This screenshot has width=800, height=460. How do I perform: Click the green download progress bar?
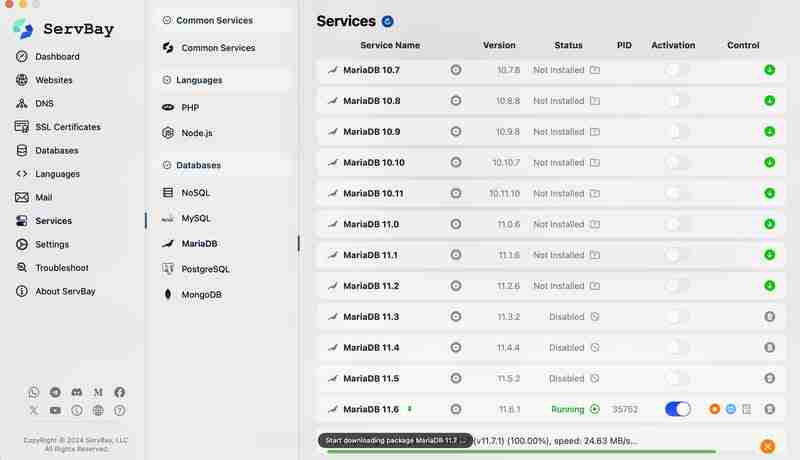(520, 452)
